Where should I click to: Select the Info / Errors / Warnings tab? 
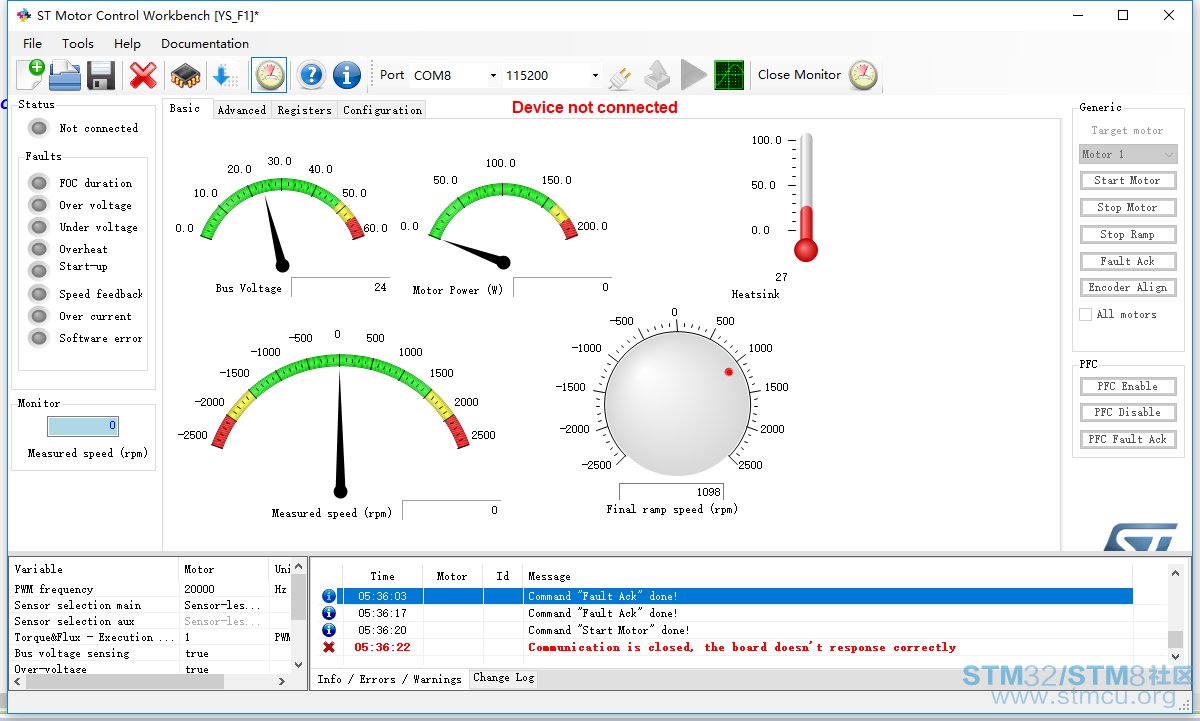click(x=389, y=679)
